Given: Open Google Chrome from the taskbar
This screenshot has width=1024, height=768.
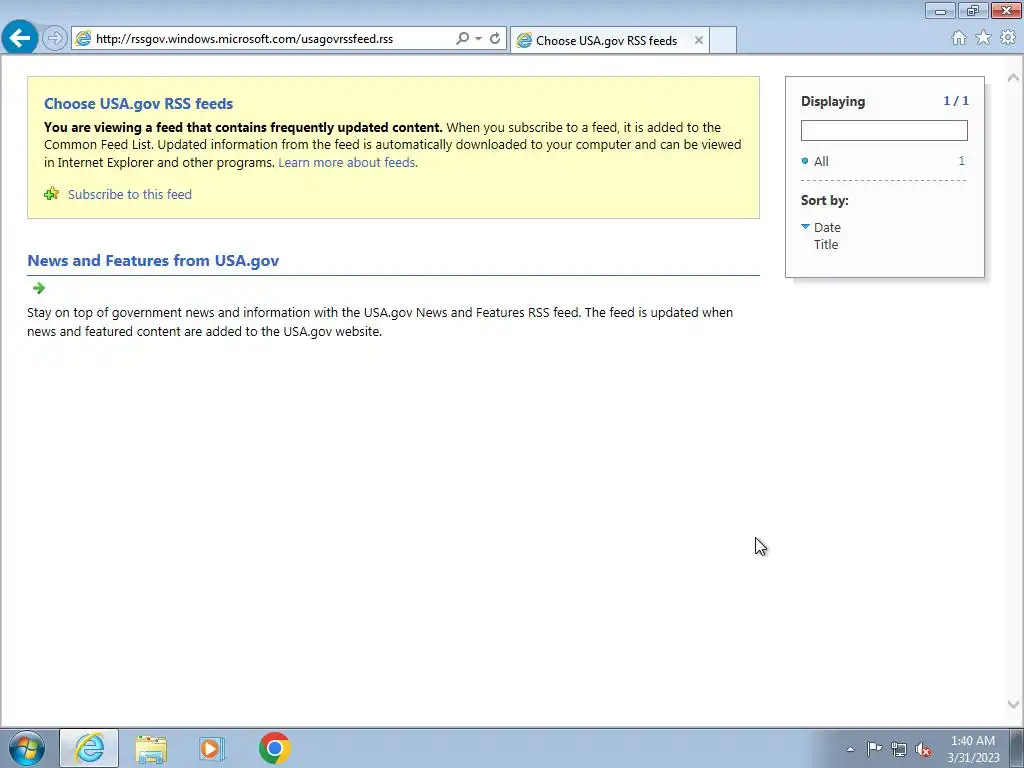Looking at the screenshot, I should 274,748.
